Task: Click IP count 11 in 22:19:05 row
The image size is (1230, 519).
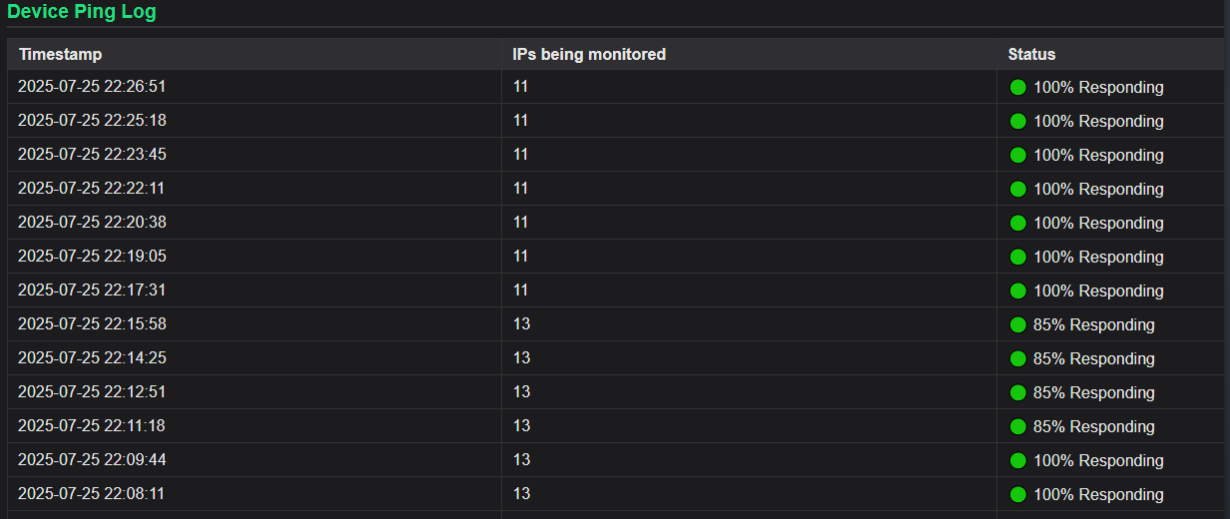Action: [x=520, y=256]
